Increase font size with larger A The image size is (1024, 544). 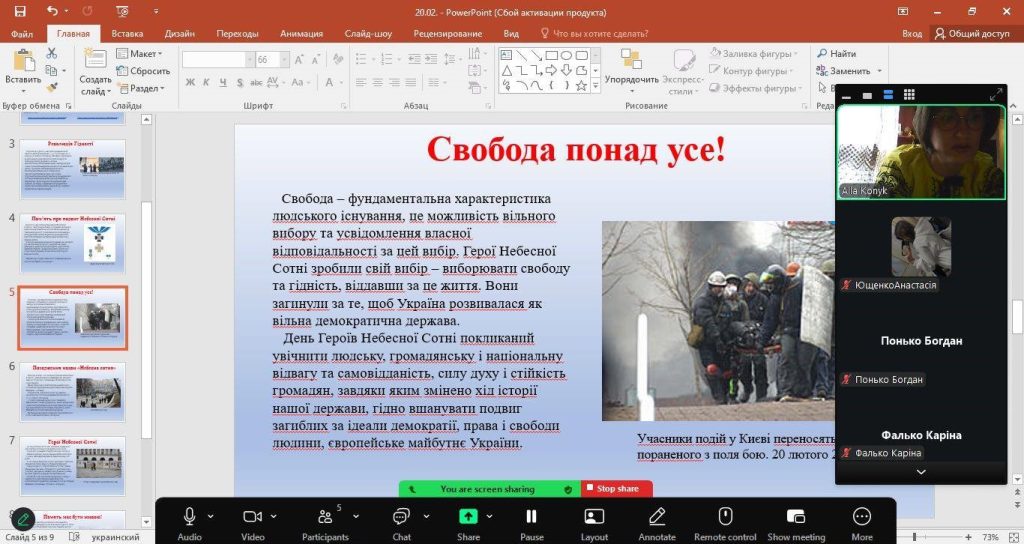298,59
